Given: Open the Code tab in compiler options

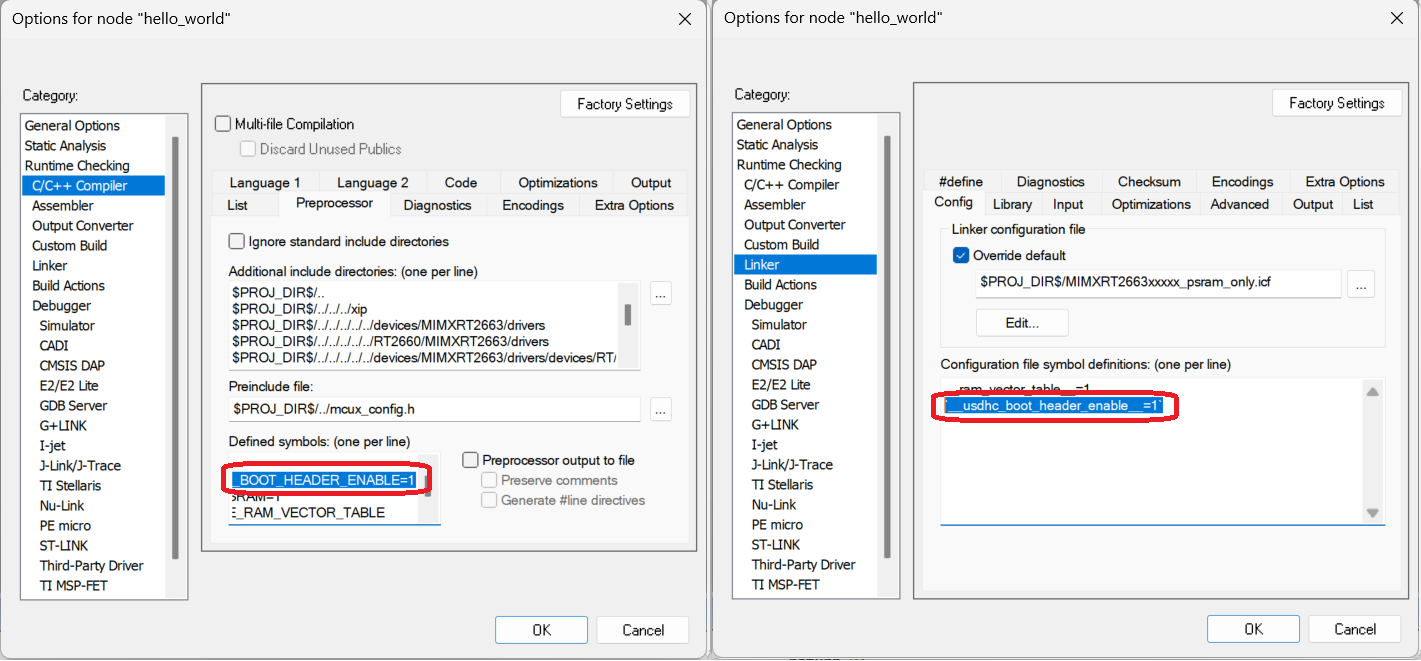Looking at the screenshot, I should pyautogui.click(x=461, y=182).
